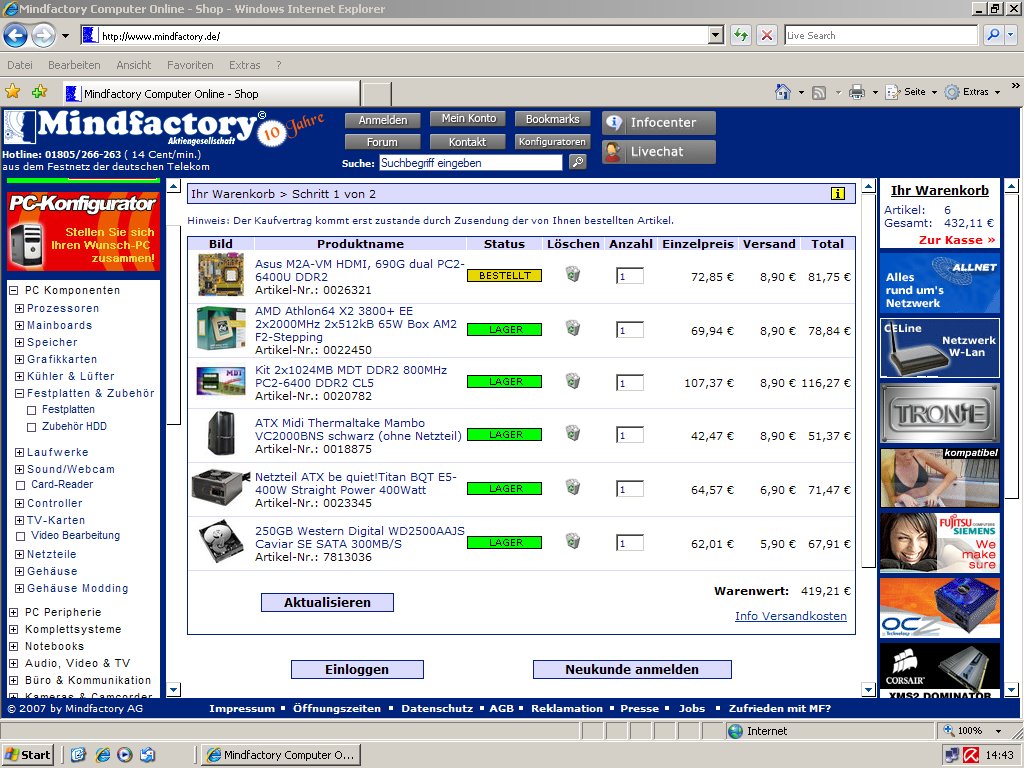Viewport: 1024px width, 768px height.
Task: Open the Extras menu in menu bar
Action: 244,65
